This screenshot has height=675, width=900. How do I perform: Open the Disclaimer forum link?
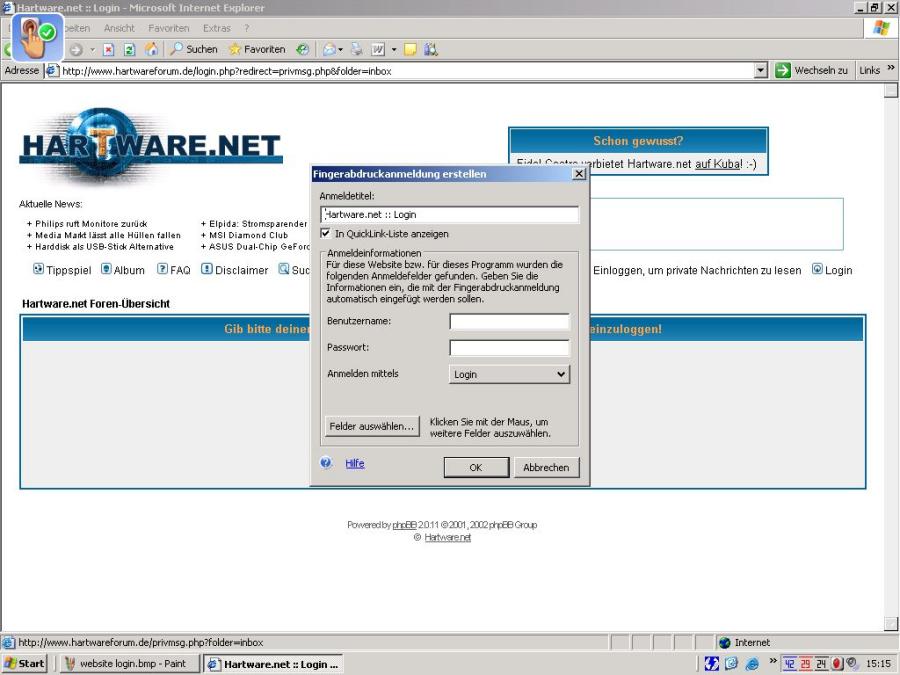[235, 270]
